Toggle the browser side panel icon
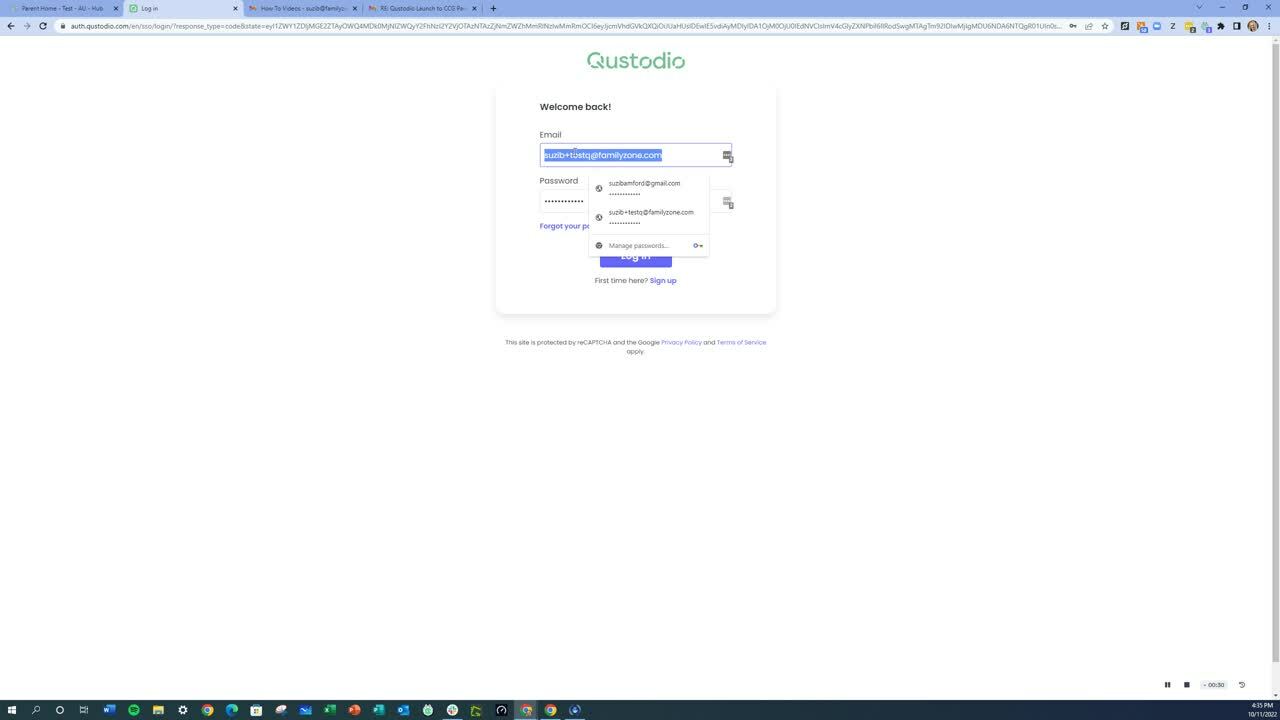This screenshot has height=720, width=1280. [x=1237, y=26]
